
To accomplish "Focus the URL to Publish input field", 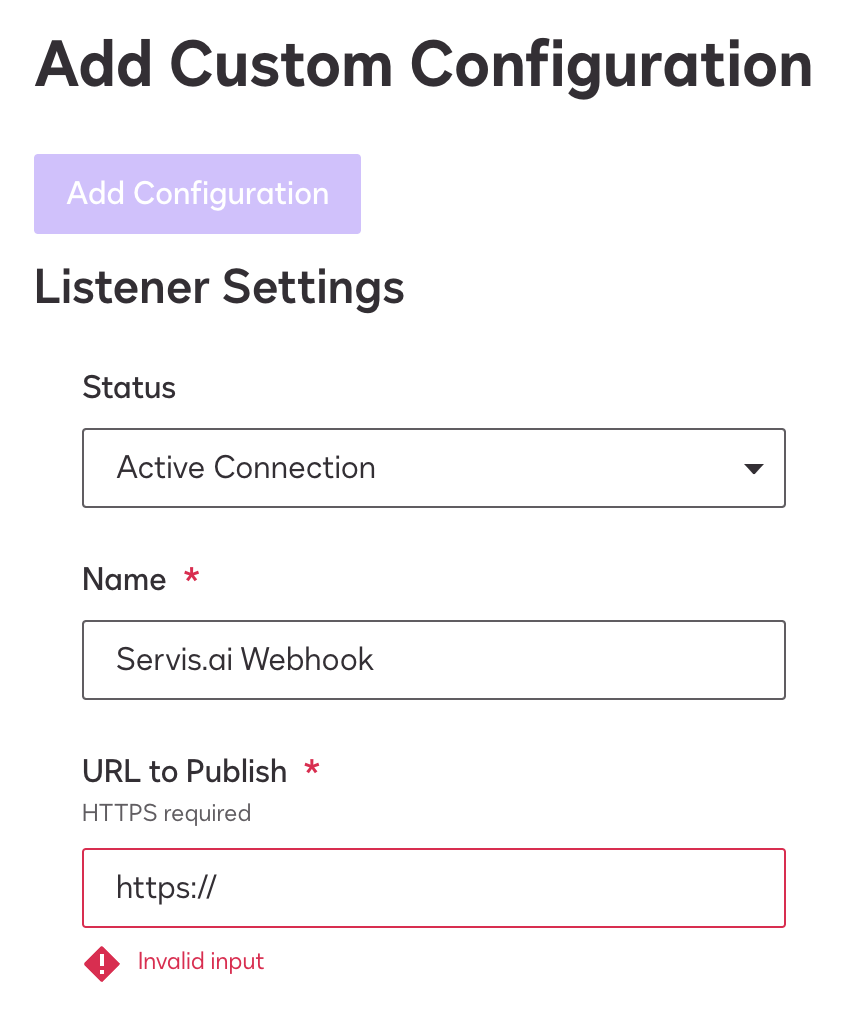I will coord(434,888).
